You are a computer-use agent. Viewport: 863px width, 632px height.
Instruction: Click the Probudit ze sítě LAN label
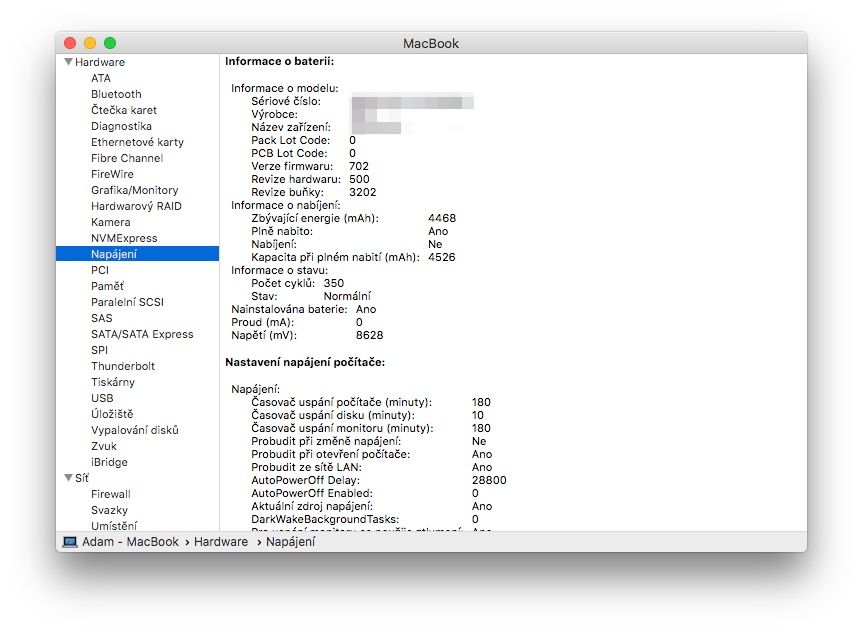coord(307,467)
